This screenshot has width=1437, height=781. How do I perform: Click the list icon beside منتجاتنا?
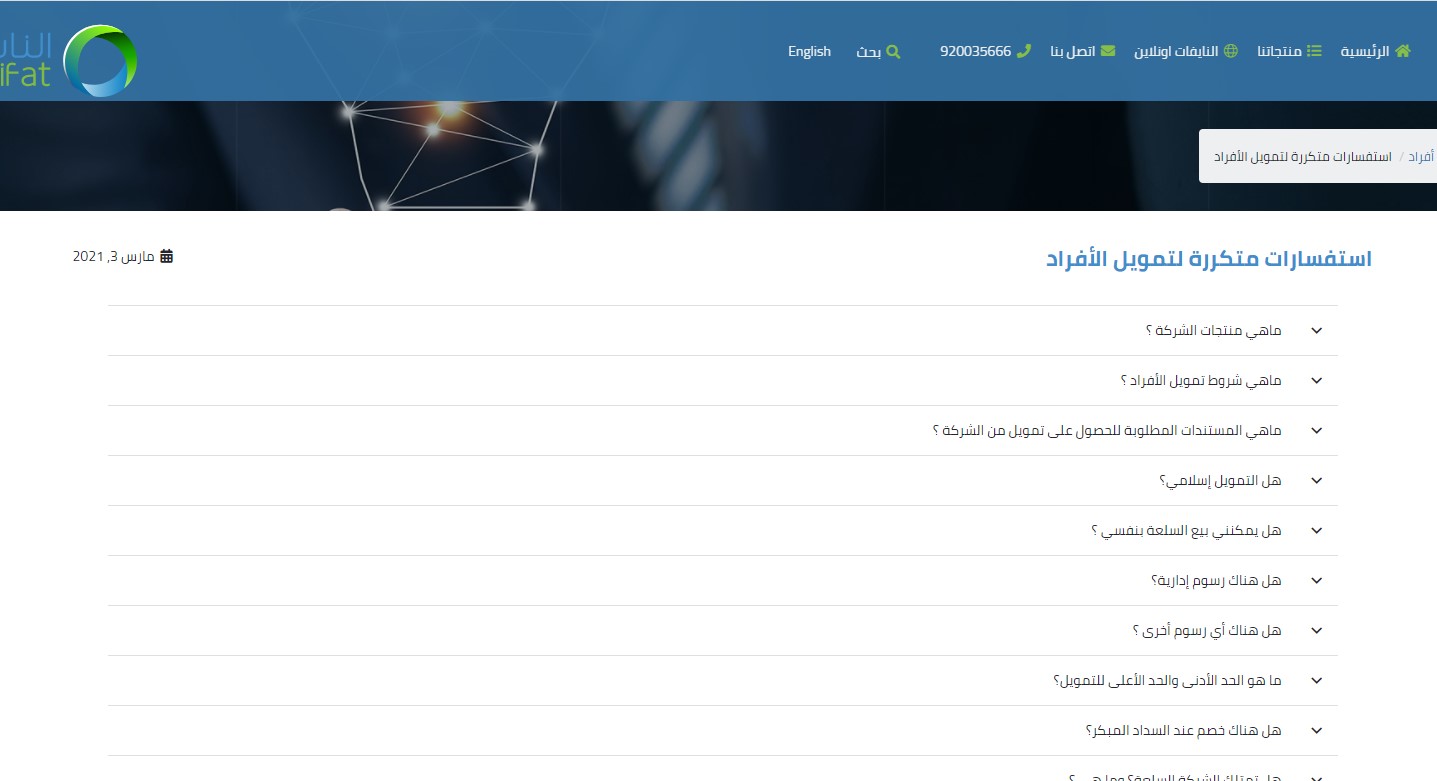tap(1314, 51)
